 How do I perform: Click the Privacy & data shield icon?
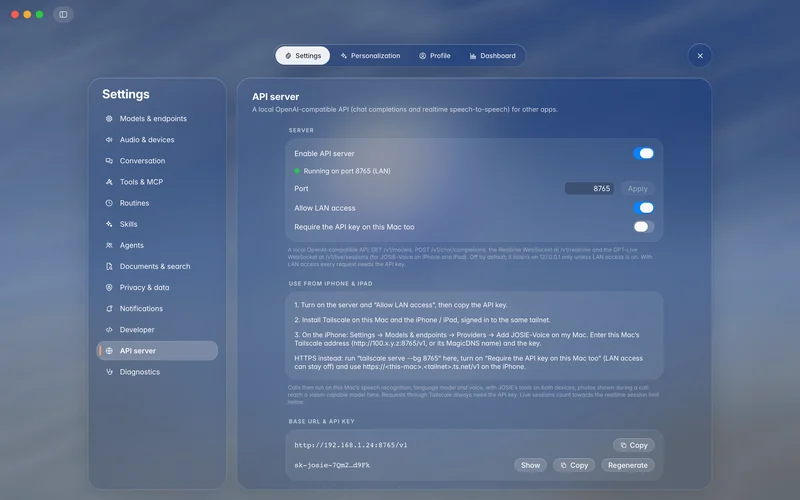click(x=109, y=287)
